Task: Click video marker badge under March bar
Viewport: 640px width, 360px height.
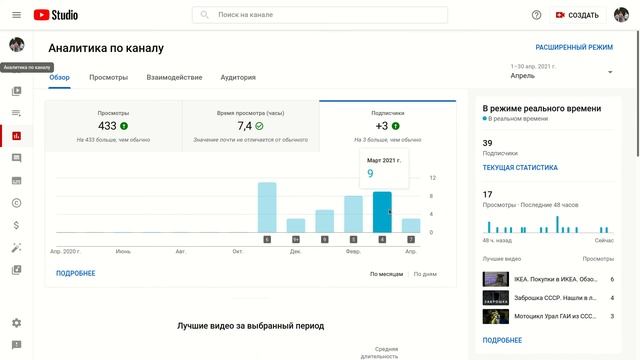Action: (x=382, y=240)
